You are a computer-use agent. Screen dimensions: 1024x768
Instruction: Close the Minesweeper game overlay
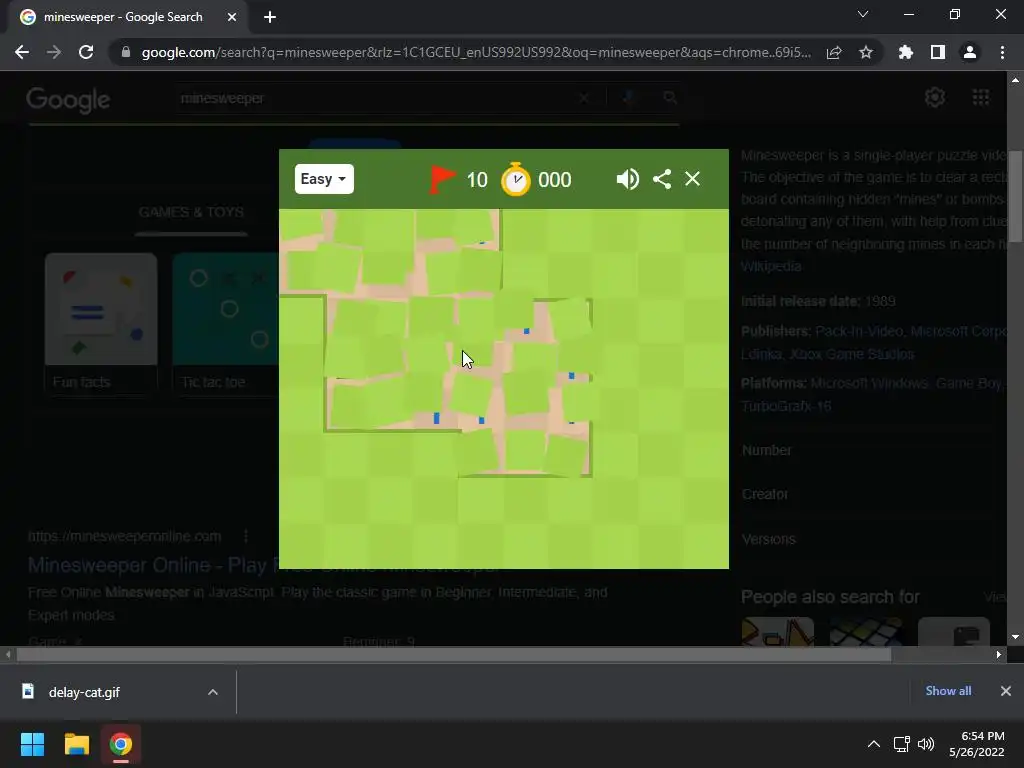pyautogui.click(x=692, y=179)
